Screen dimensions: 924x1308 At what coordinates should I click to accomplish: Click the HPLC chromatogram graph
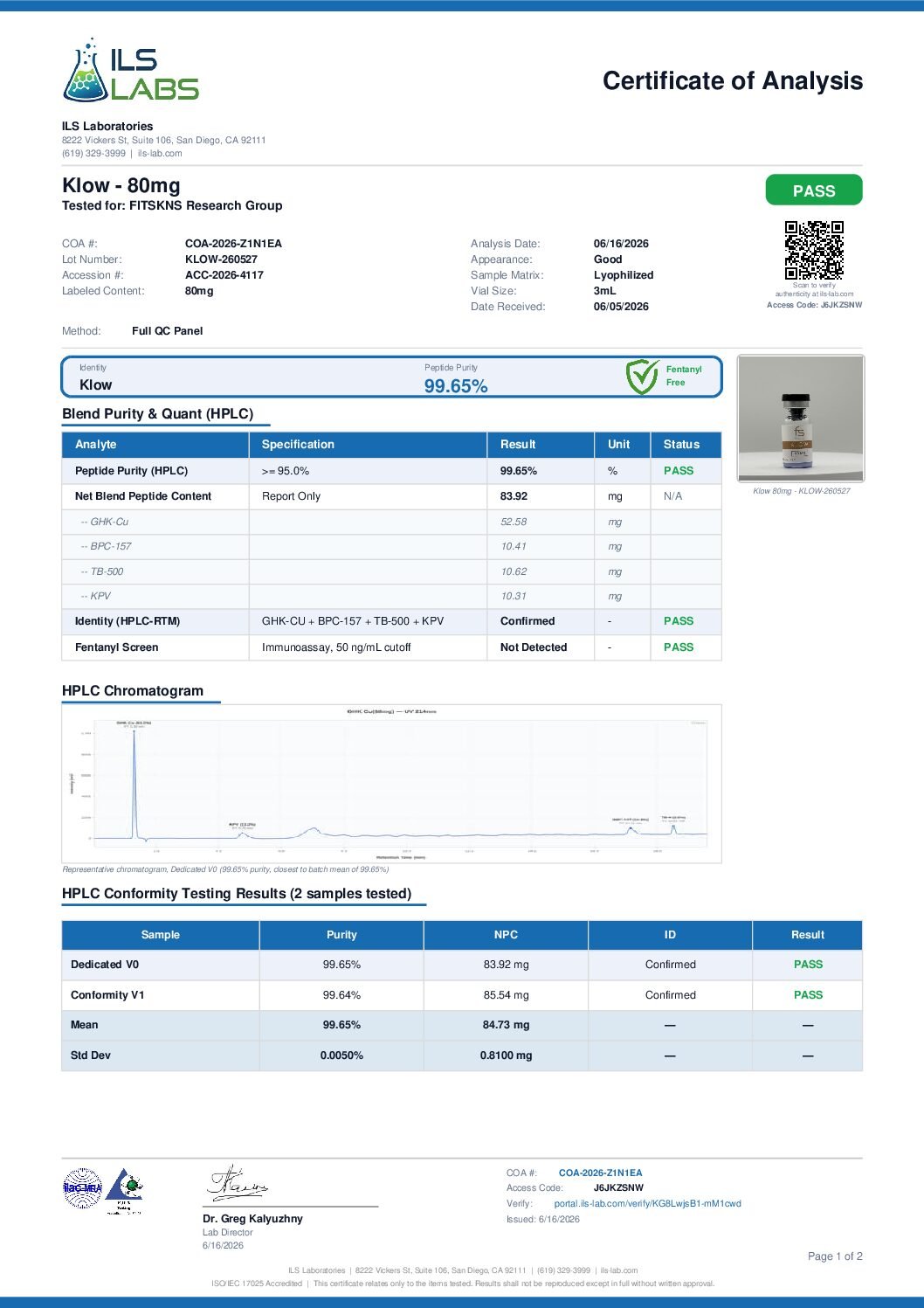pyautogui.click(x=391, y=784)
